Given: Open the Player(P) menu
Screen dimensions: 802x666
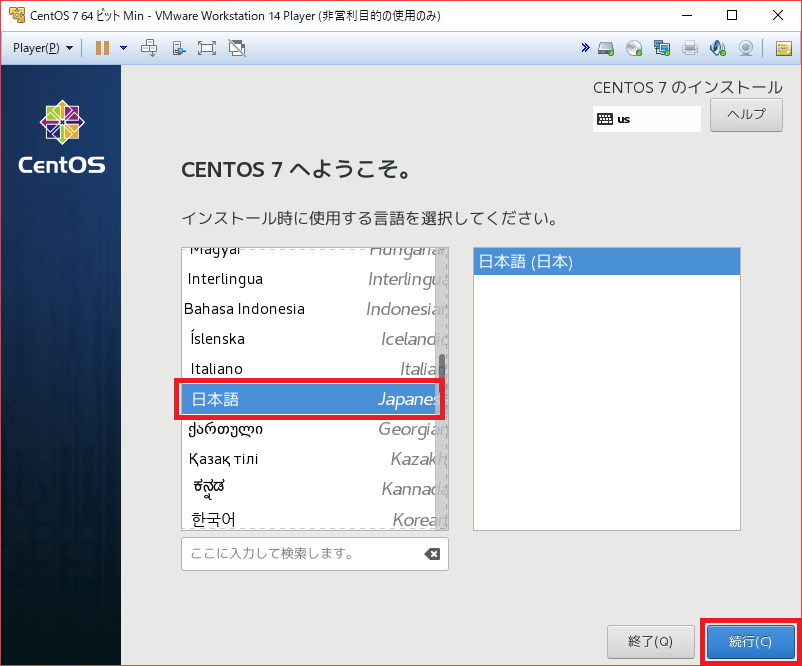Looking at the screenshot, I should coord(43,48).
